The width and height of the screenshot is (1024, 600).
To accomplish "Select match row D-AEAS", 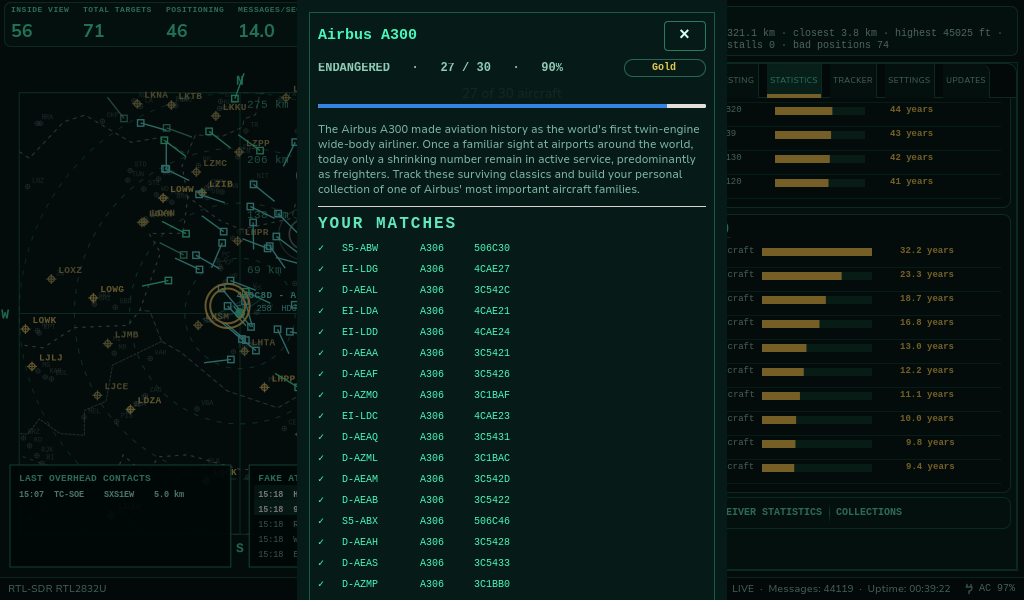I will [511, 563].
